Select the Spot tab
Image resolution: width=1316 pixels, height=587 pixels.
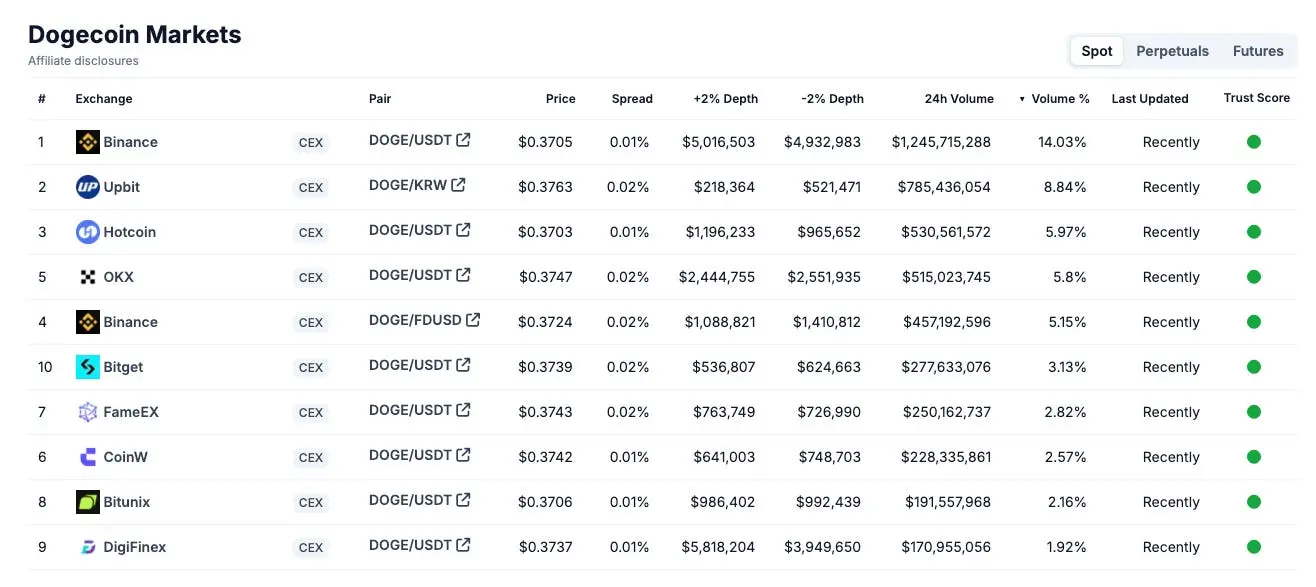[x=1097, y=51]
